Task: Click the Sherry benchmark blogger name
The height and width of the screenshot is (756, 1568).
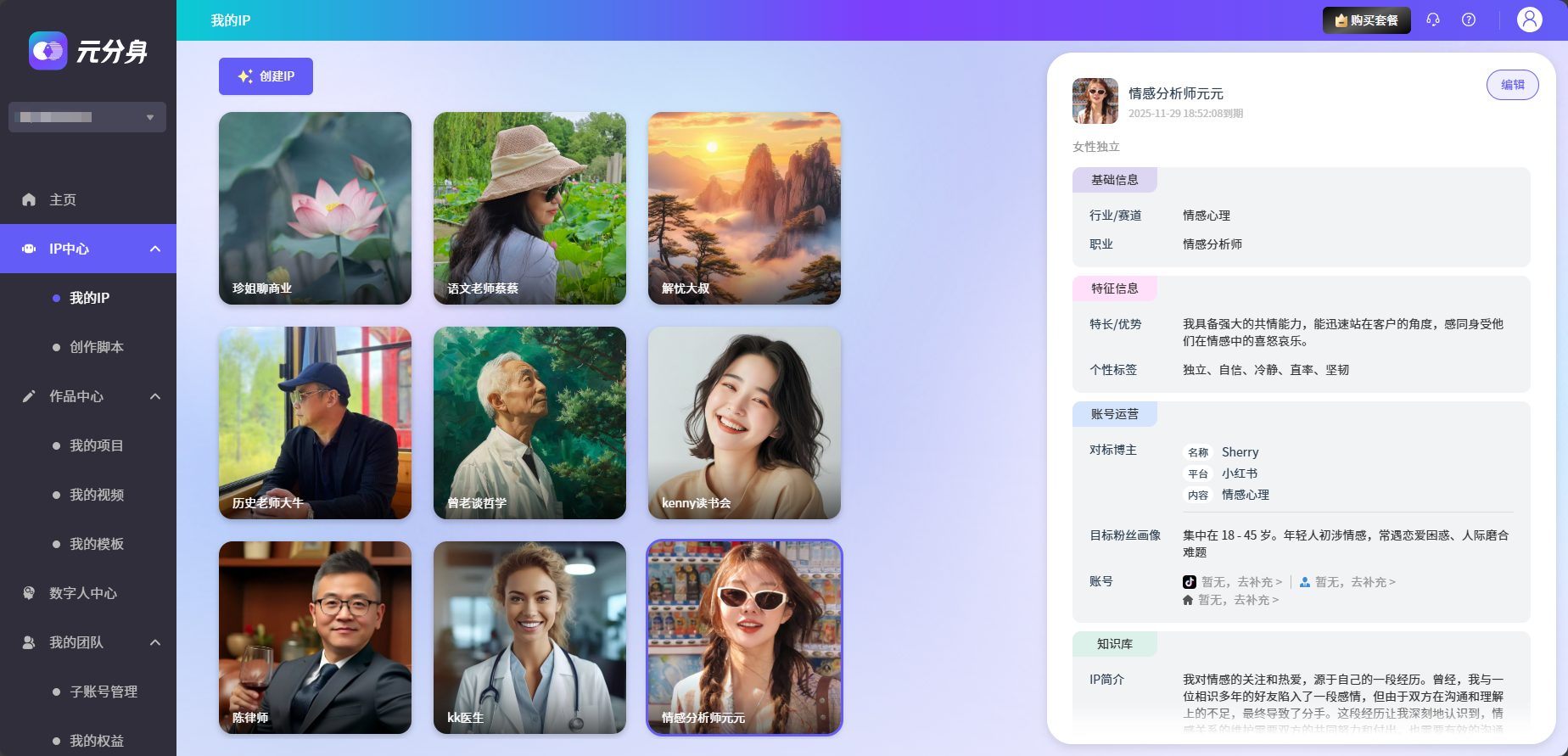Action: point(1240,452)
